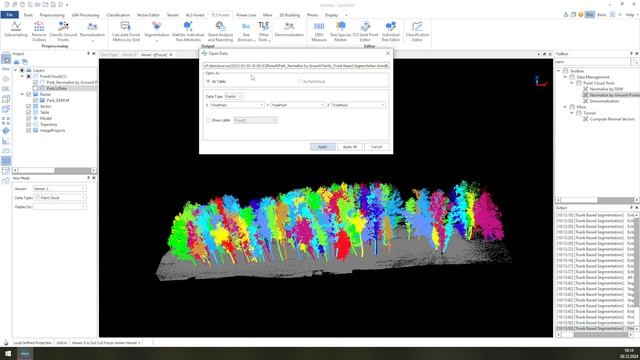Image resolution: width=640 pixels, height=360 pixels.
Task: Open running LiDAR360 taskbar app
Action: [x=25, y=353]
